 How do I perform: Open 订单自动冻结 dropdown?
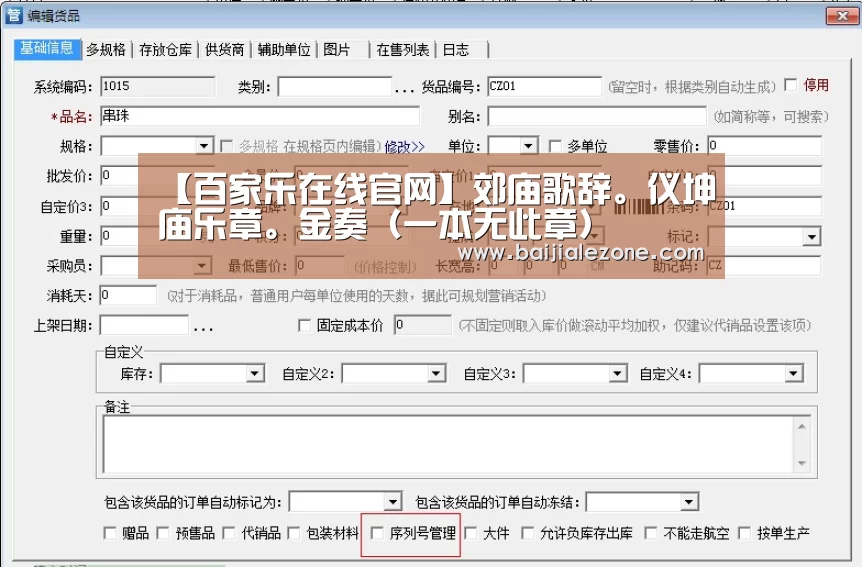click(689, 502)
